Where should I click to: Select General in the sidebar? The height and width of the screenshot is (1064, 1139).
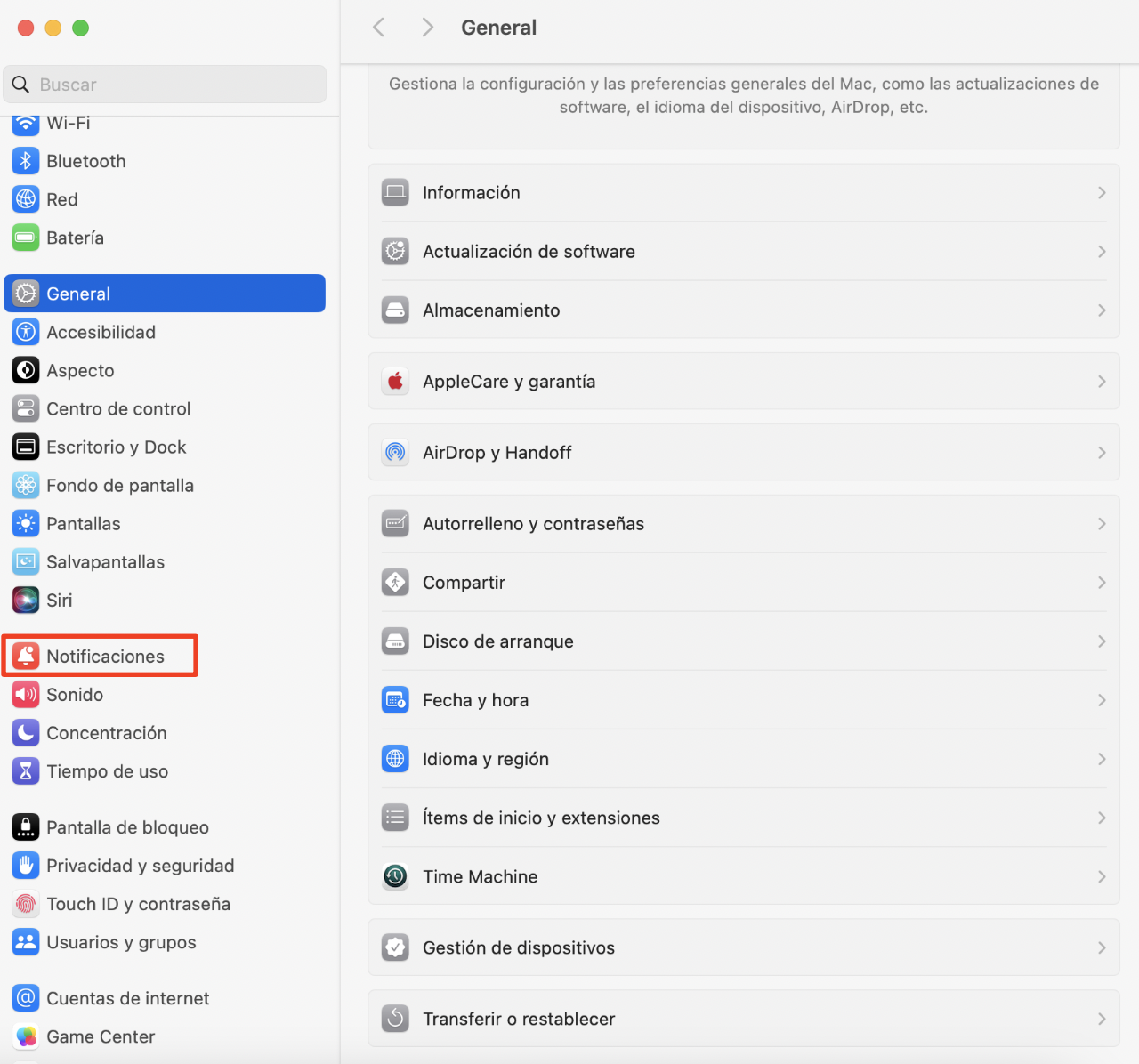[79, 293]
